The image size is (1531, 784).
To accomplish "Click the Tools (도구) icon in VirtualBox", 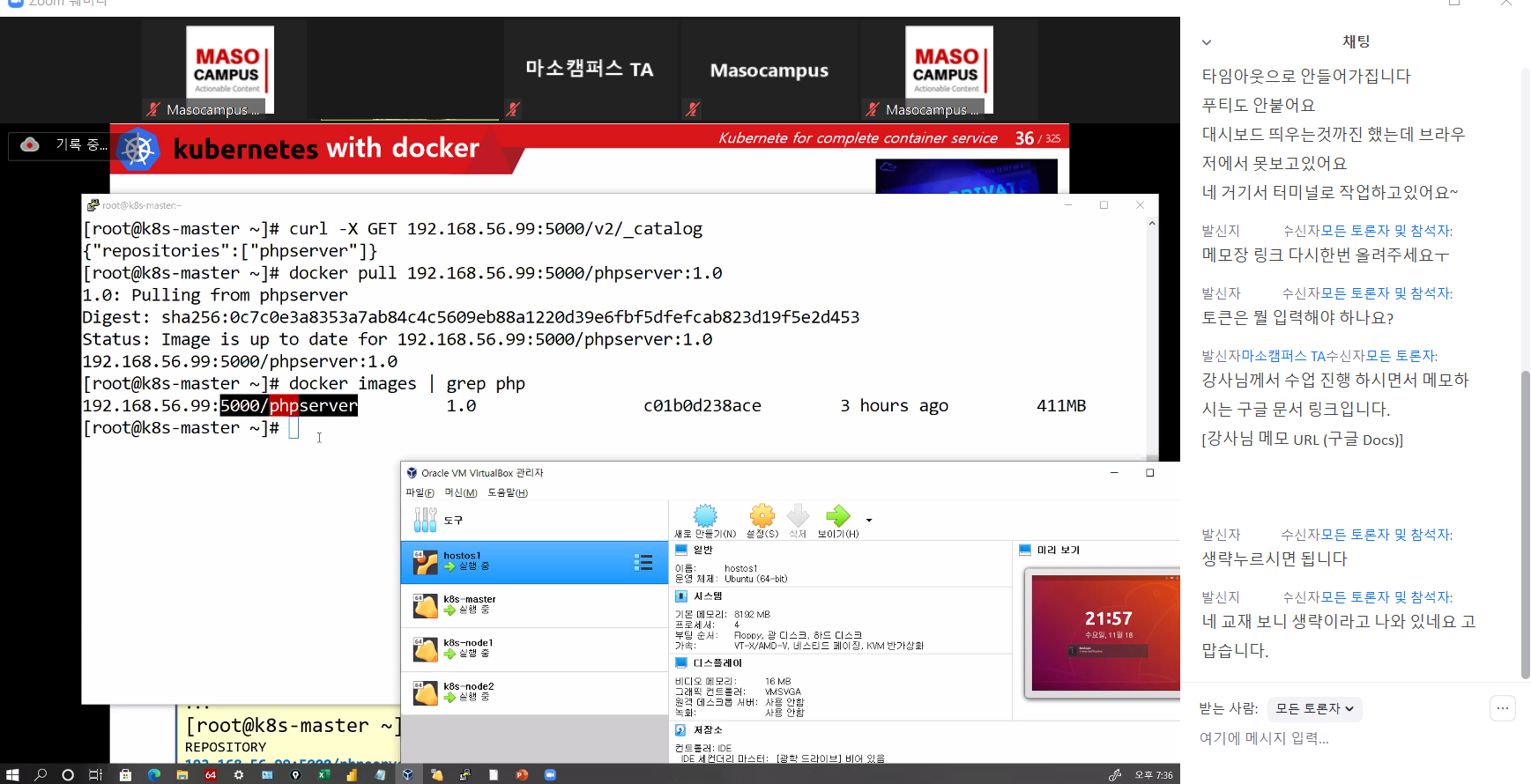I will click(x=426, y=520).
